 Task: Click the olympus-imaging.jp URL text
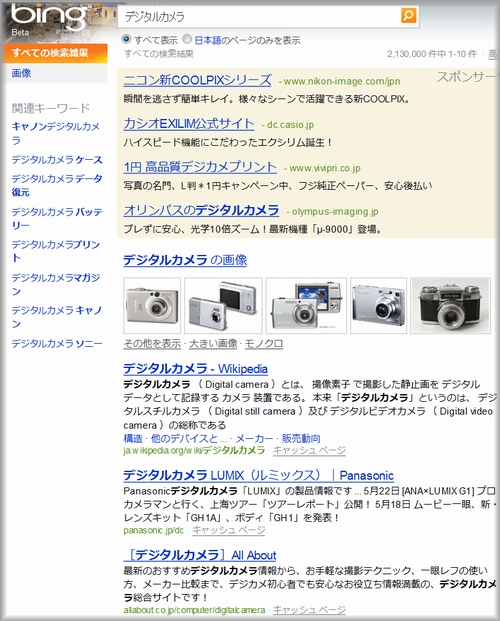click(335, 212)
